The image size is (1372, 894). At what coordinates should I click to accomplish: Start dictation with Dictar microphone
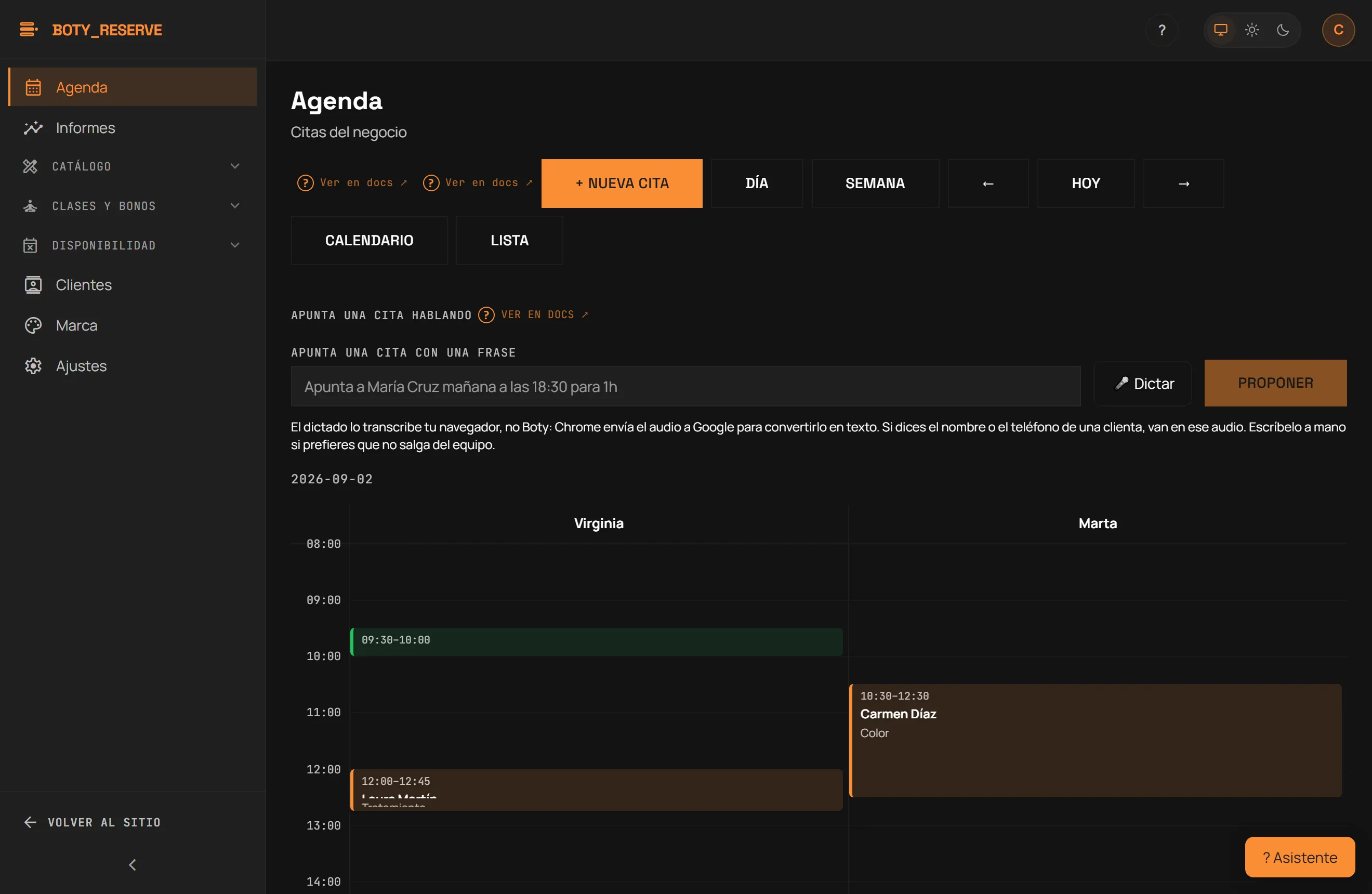[1143, 383]
